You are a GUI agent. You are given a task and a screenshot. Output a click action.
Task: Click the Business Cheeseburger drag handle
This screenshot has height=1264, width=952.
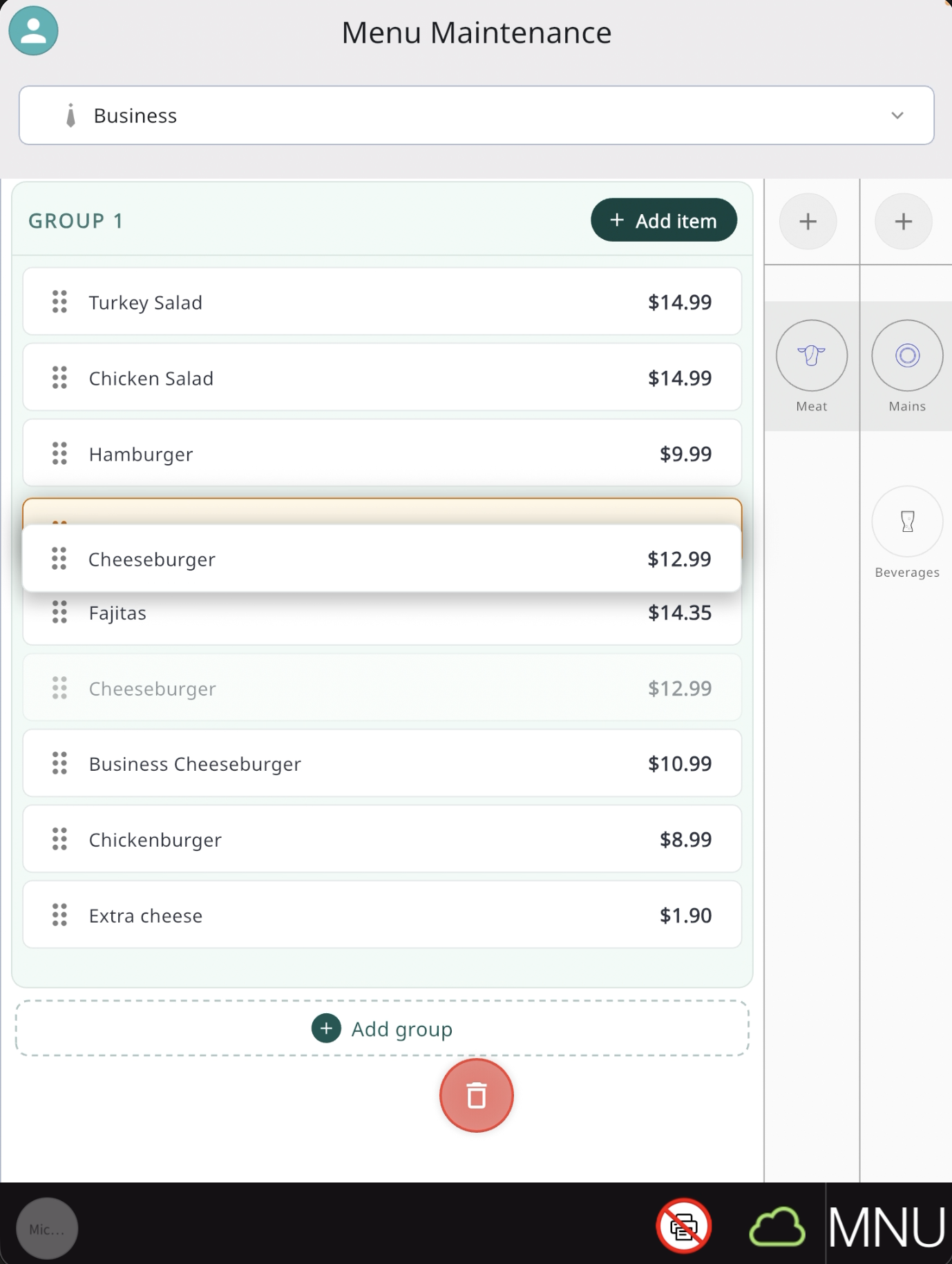[60, 763]
